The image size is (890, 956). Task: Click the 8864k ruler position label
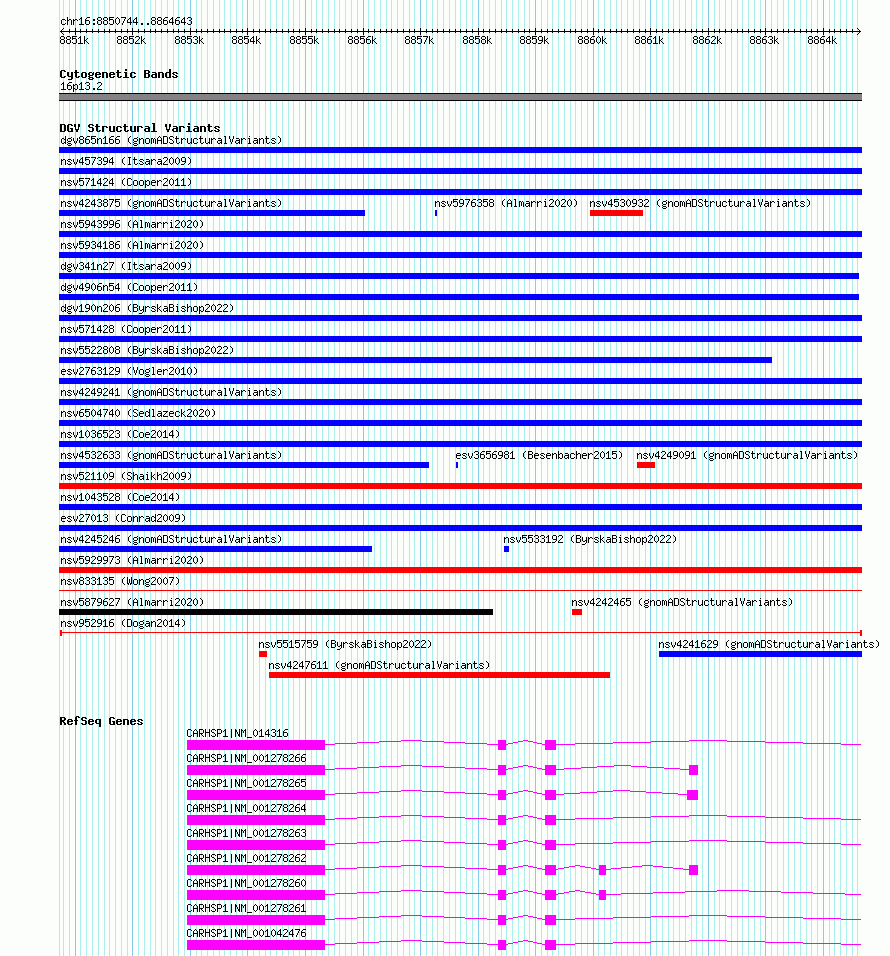tap(822, 41)
